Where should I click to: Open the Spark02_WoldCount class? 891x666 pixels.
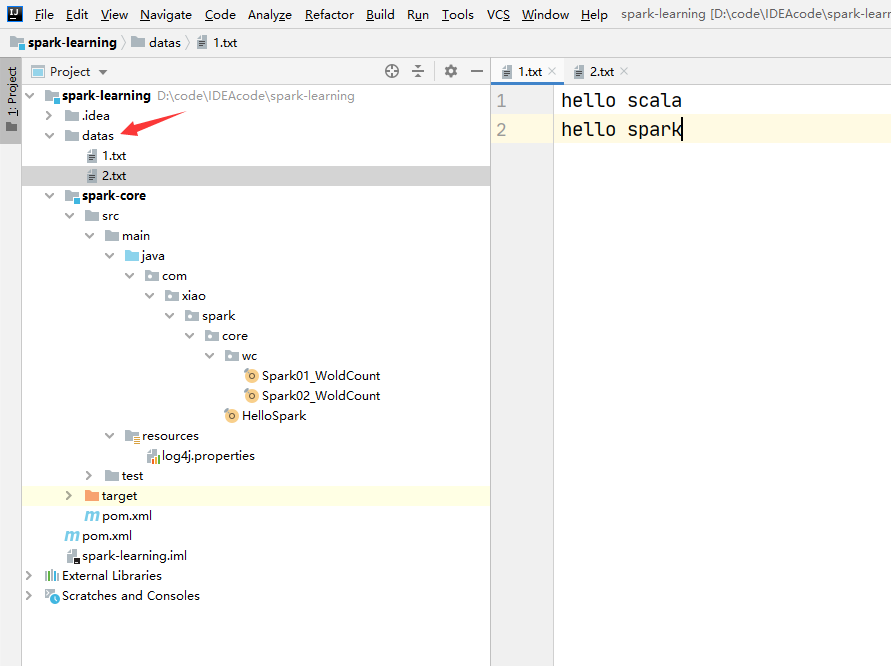tap(320, 396)
